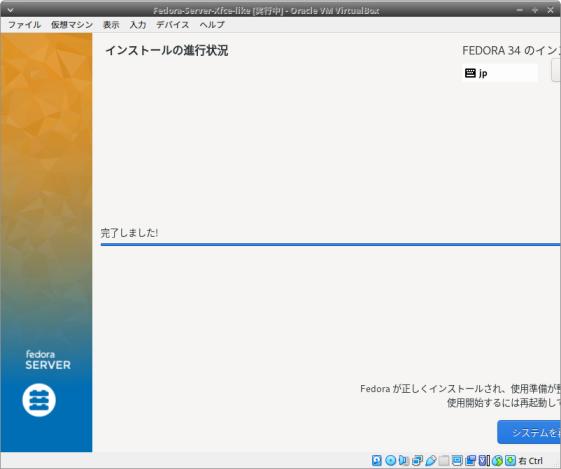The image size is (561, 469).
Task: Click the 使用開始するには再起動 message line
Action: click(504, 403)
